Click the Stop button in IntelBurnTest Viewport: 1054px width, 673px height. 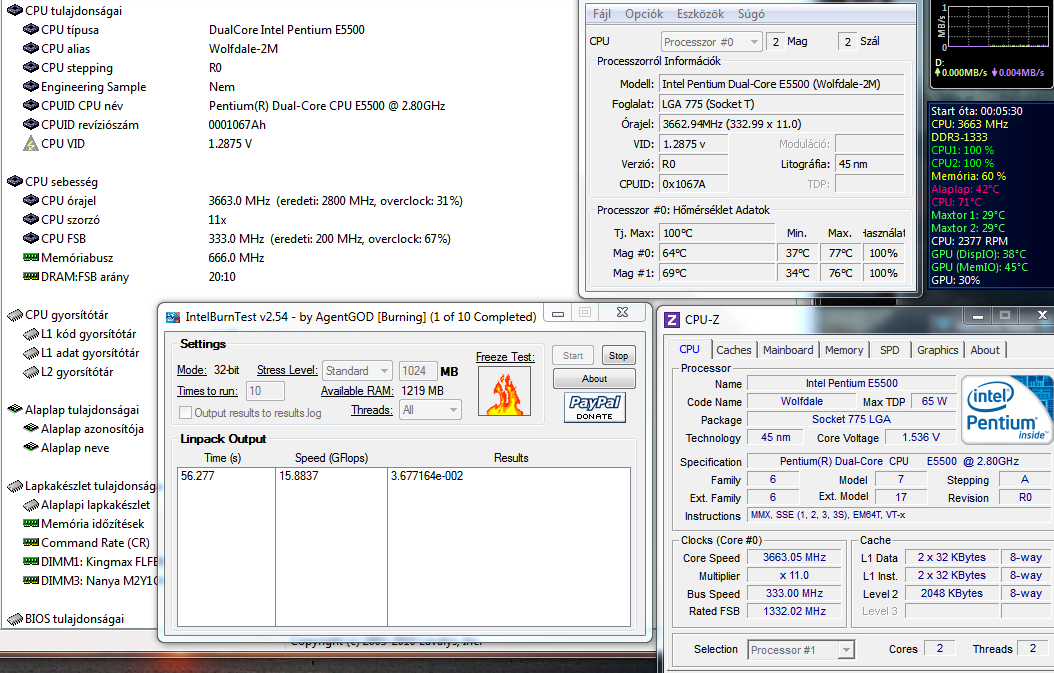pos(618,356)
